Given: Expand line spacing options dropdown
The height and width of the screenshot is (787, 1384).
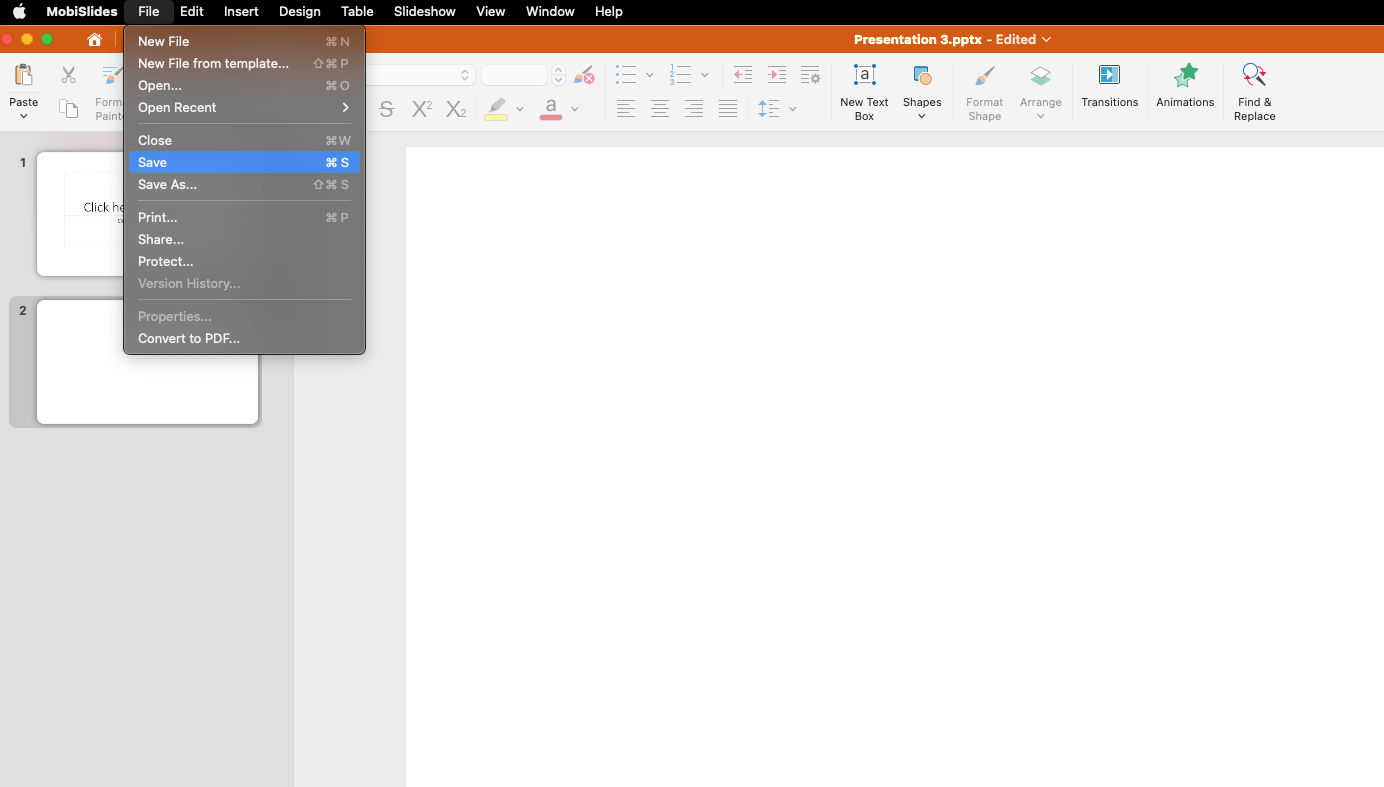Looking at the screenshot, I should (792, 109).
